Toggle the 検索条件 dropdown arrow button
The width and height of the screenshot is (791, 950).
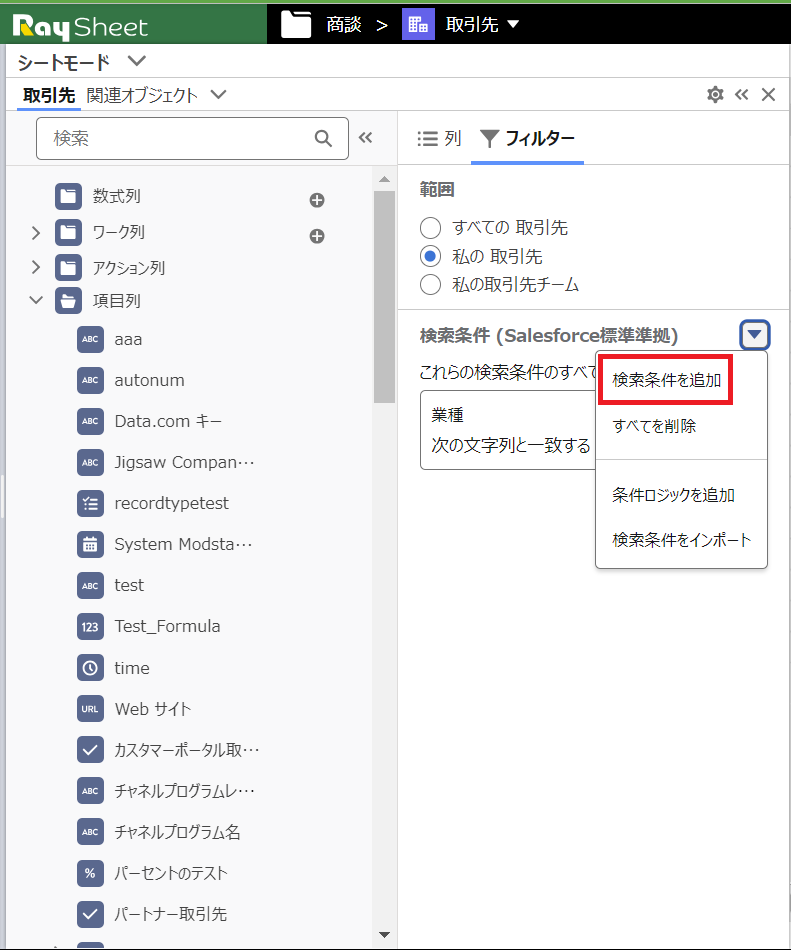click(x=754, y=334)
